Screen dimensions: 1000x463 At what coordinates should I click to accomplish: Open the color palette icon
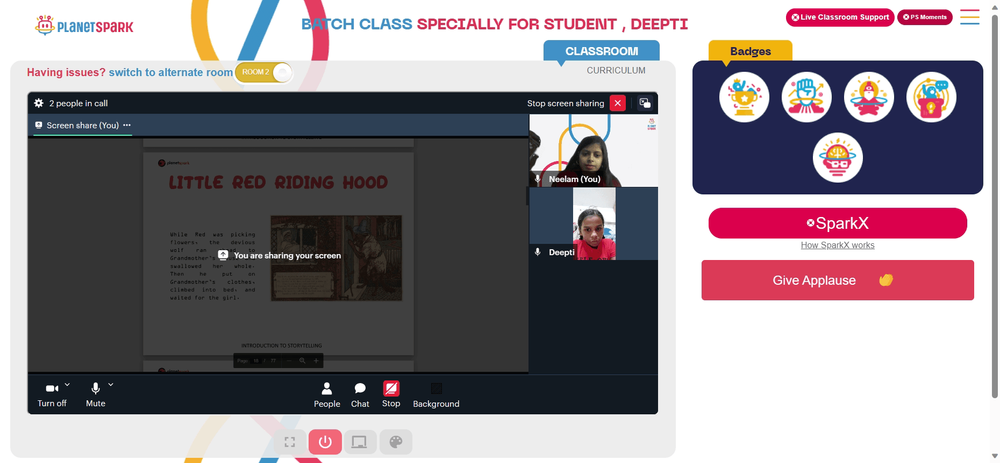tap(396, 442)
